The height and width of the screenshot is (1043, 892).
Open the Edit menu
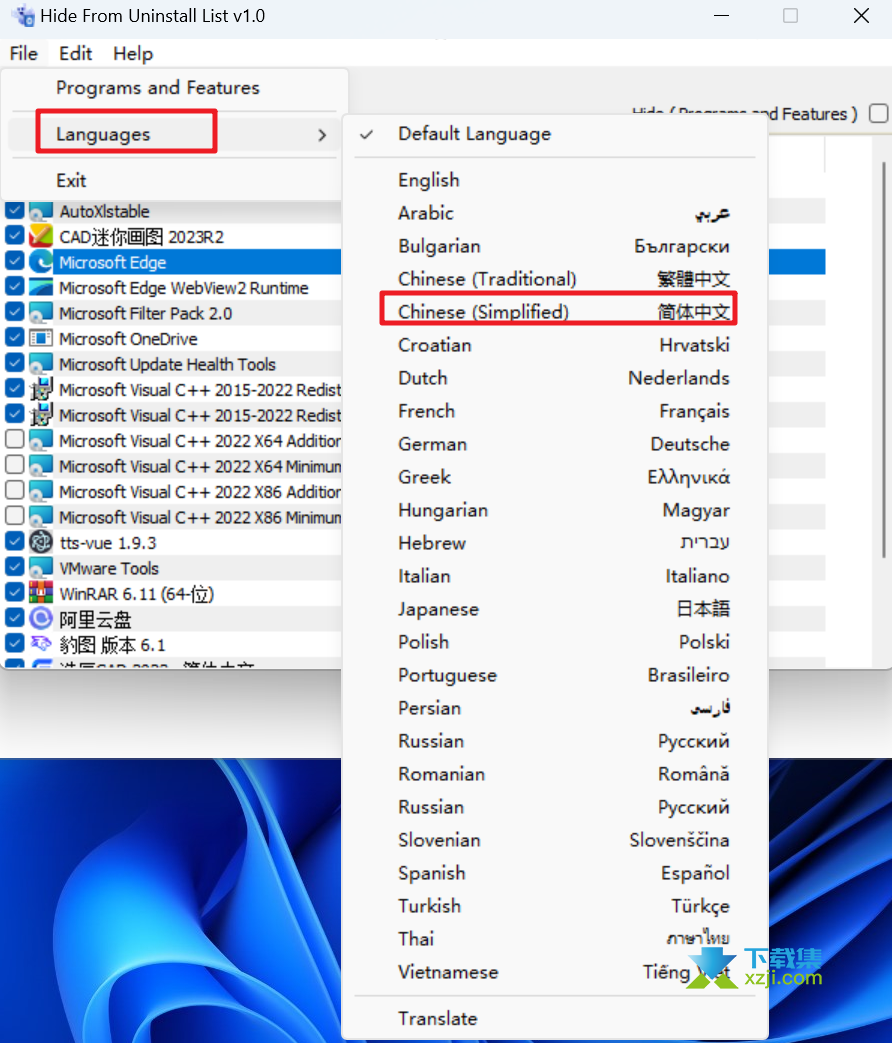pyautogui.click(x=75, y=53)
